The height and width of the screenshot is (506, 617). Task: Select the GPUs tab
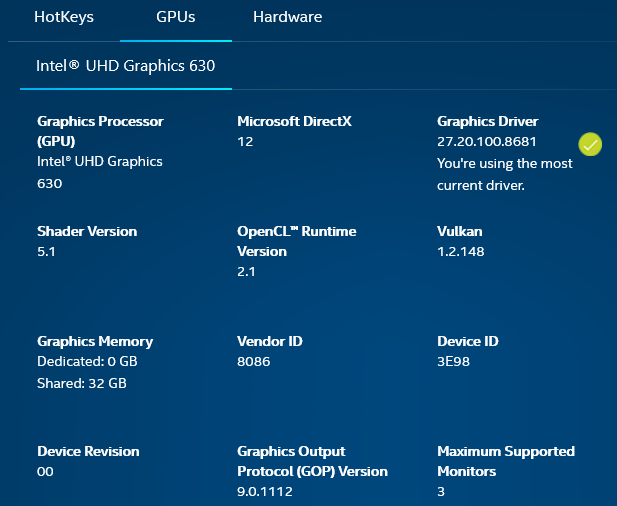point(175,17)
